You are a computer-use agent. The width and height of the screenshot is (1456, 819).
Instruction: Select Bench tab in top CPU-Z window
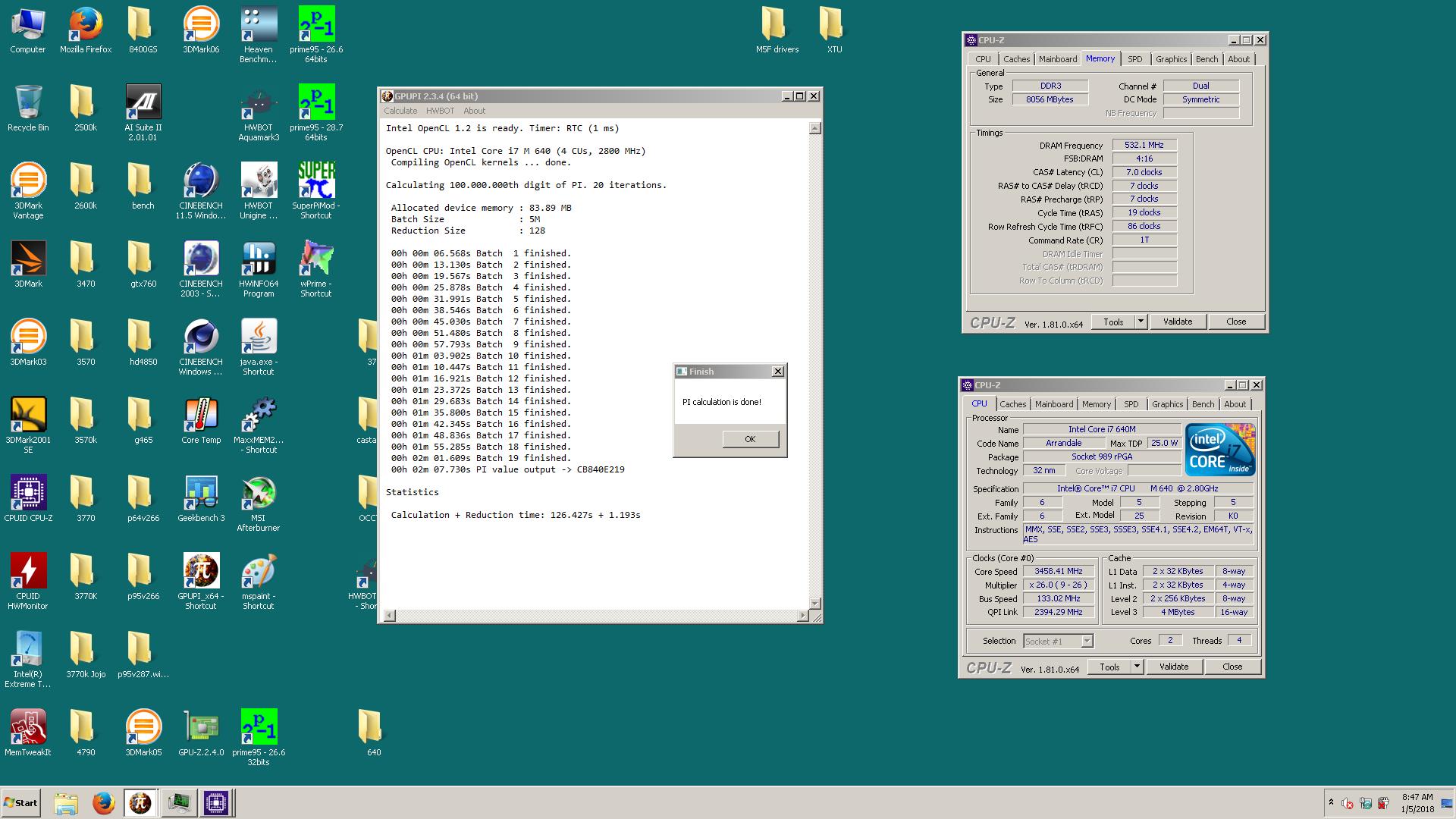click(x=1207, y=59)
